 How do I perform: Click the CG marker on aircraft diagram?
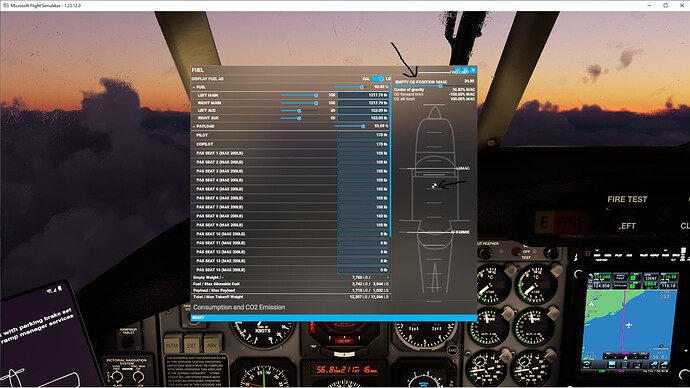tap(434, 186)
